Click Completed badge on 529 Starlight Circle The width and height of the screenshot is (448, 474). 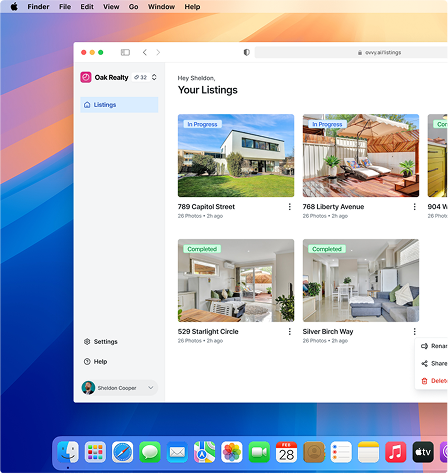[202, 249]
